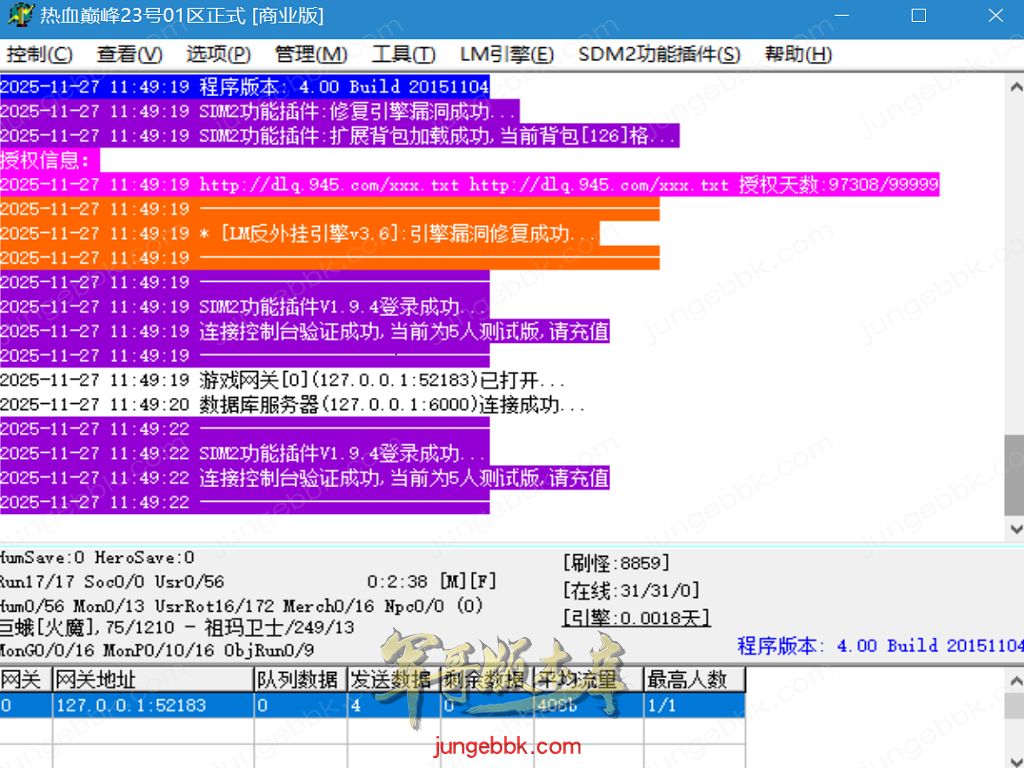Click the underlined 引擎:0.0018天 label

tap(636, 618)
